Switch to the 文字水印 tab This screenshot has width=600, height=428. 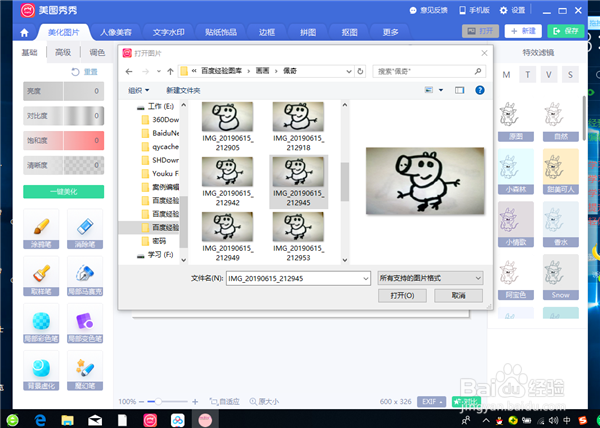tap(169, 33)
